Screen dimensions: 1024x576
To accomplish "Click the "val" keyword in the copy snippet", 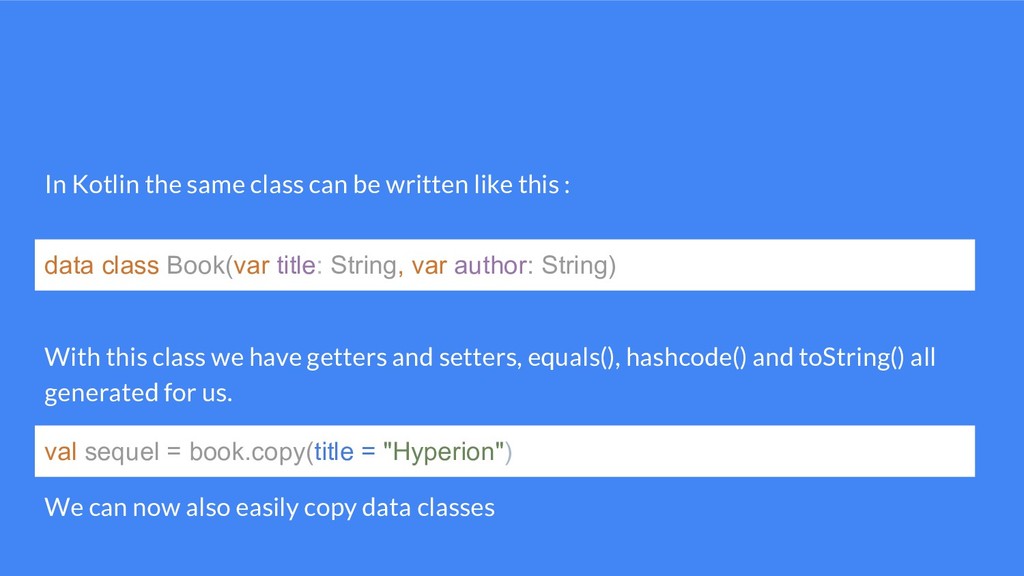I will [61, 451].
